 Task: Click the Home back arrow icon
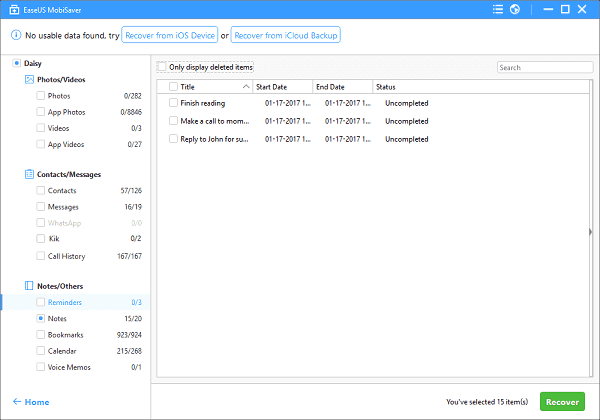coord(15,402)
